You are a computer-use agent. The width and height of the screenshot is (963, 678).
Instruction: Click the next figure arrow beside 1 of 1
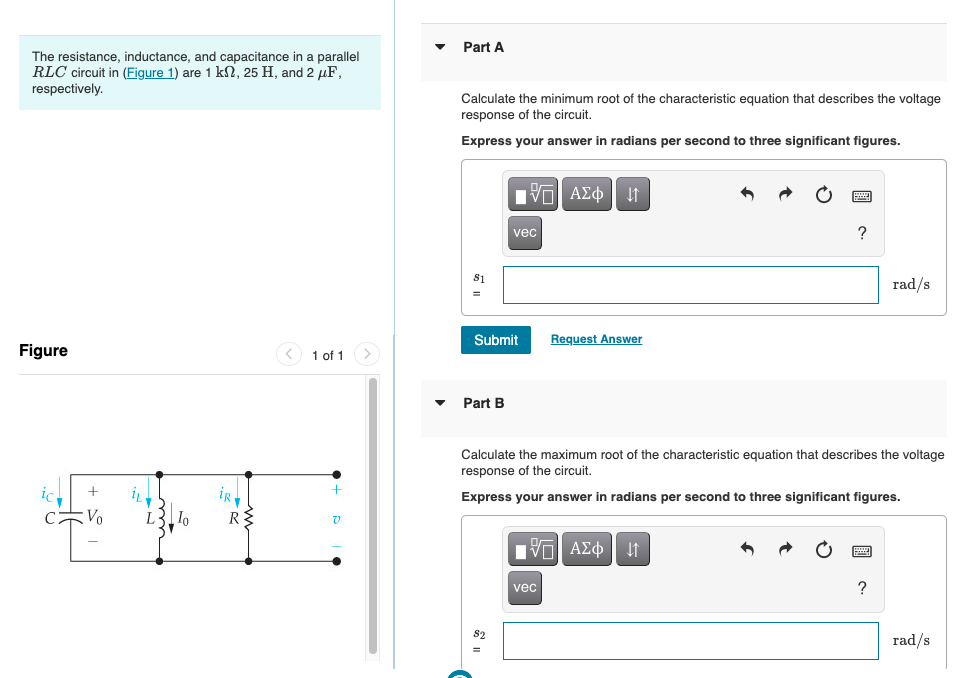pyautogui.click(x=367, y=354)
